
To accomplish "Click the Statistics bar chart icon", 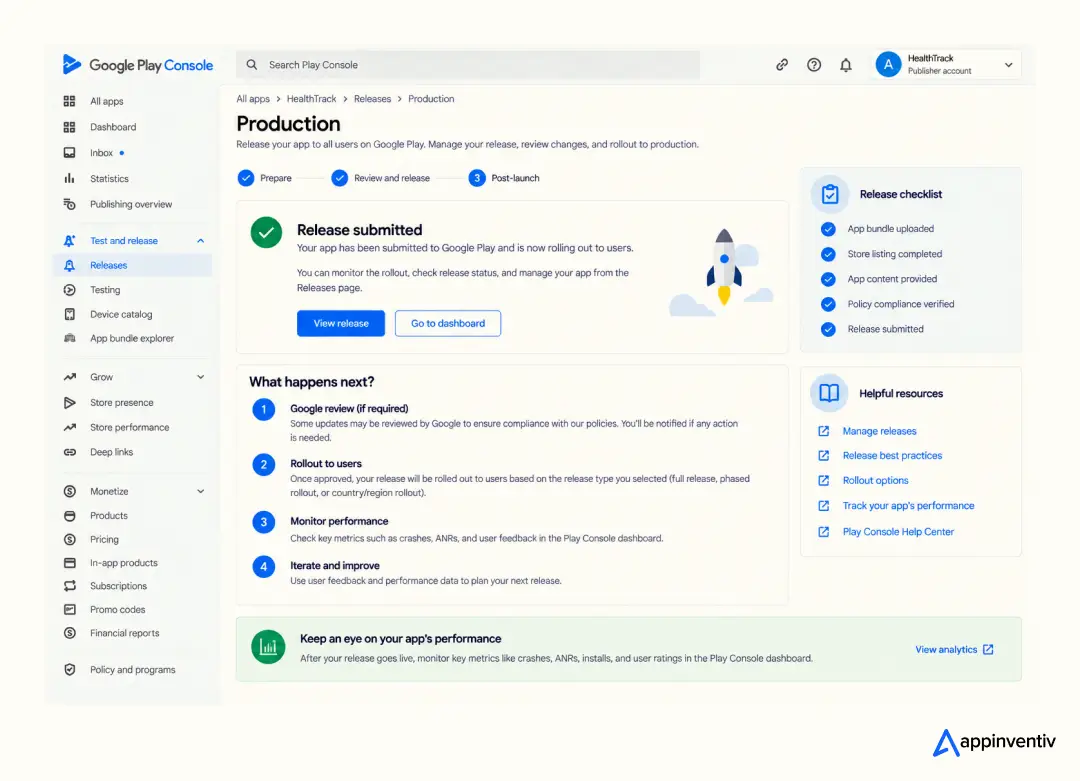I will [70, 178].
